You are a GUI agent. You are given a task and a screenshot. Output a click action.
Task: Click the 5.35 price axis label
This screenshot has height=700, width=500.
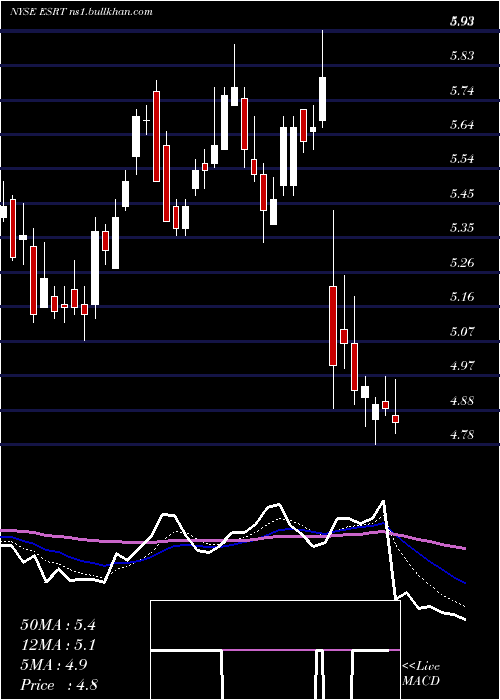click(462, 228)
